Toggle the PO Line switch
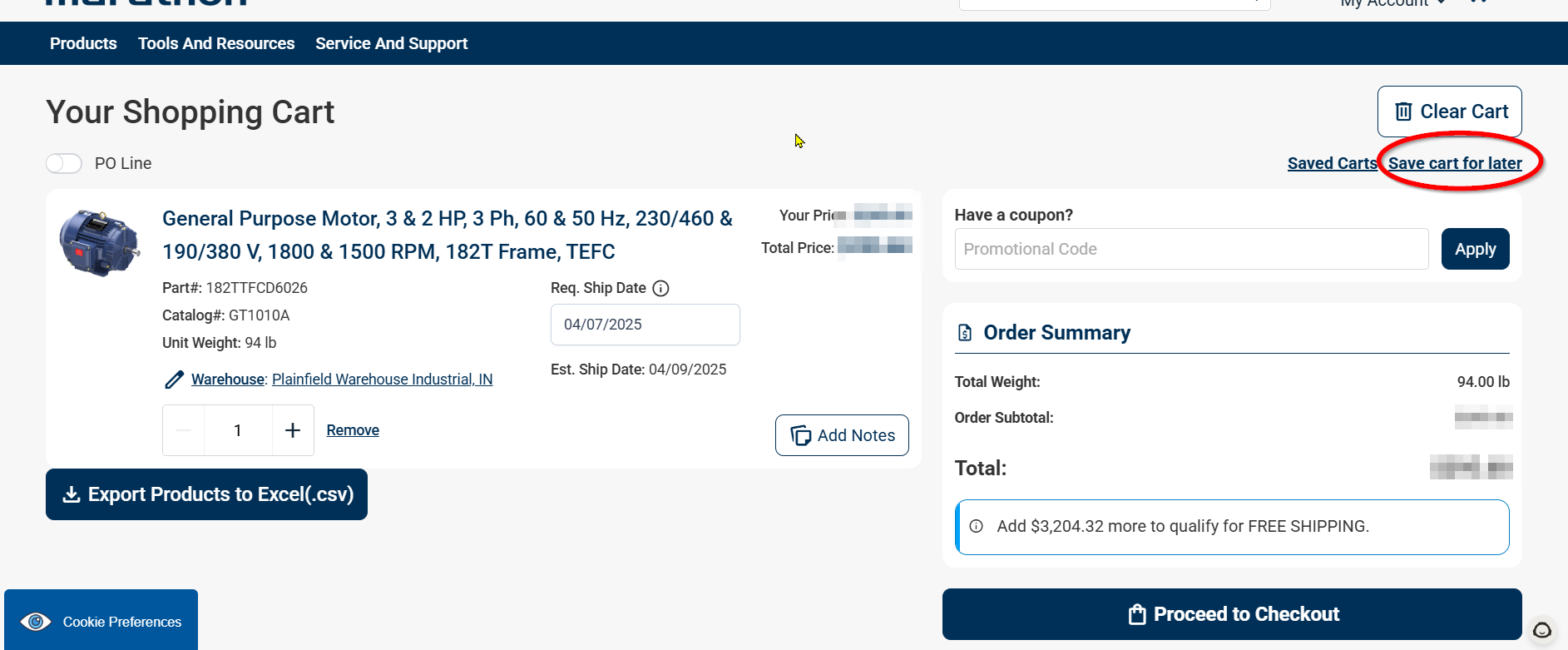 pos(64,163)
